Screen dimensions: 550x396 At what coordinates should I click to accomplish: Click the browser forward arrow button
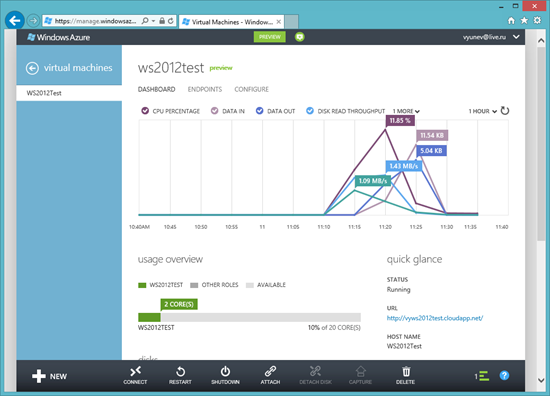tap(33, 21)
